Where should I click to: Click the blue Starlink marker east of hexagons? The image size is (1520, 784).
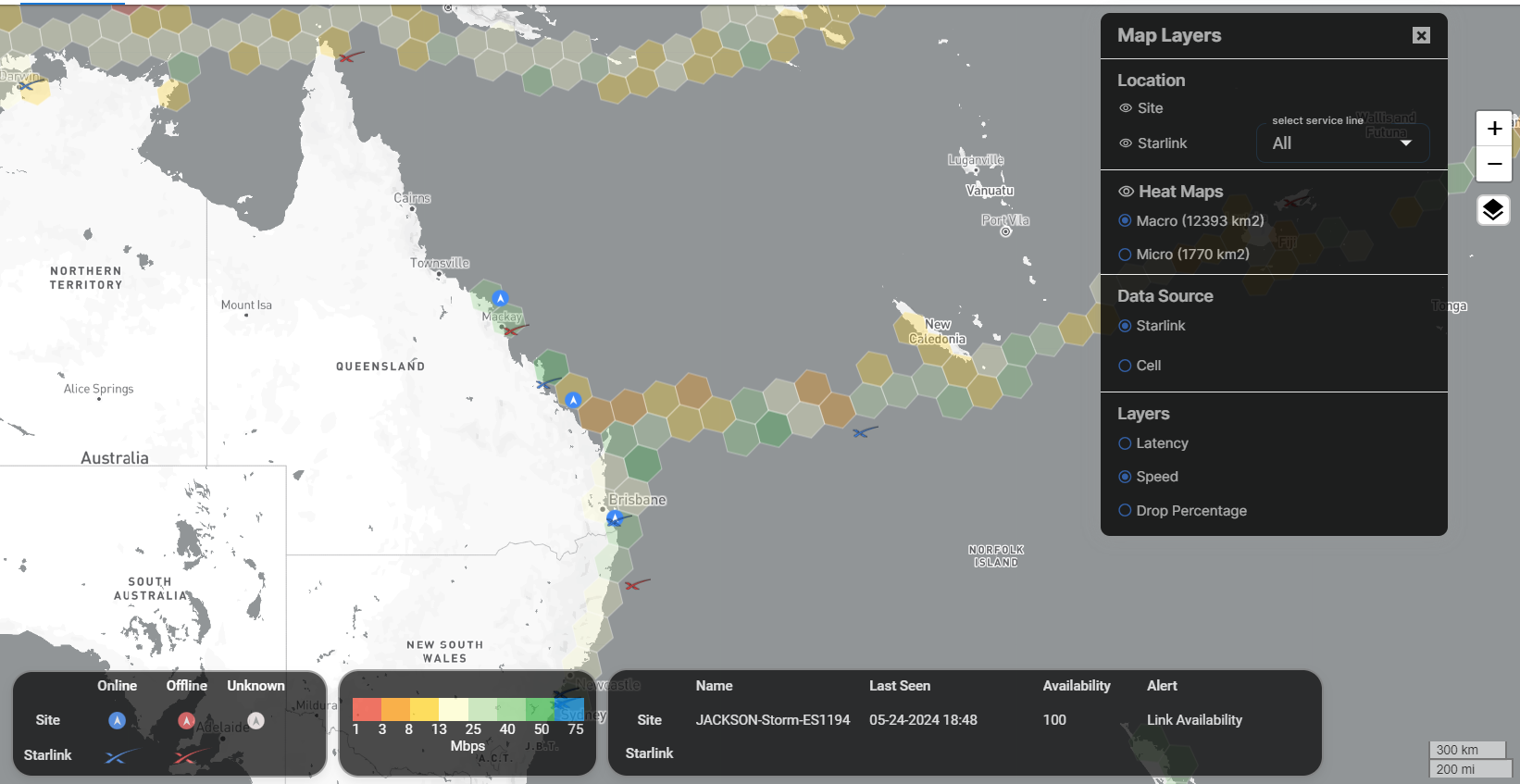click(864, 431)
